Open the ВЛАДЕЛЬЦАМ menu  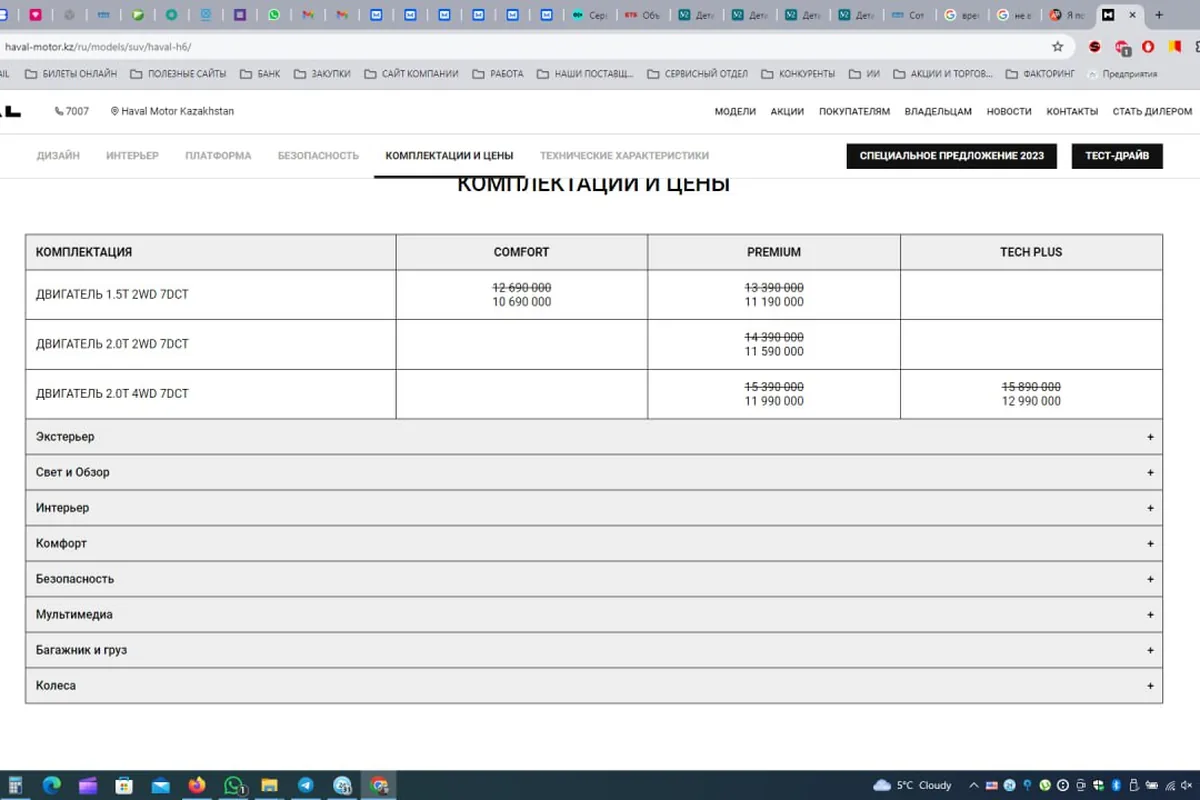[x=938, y=111]
